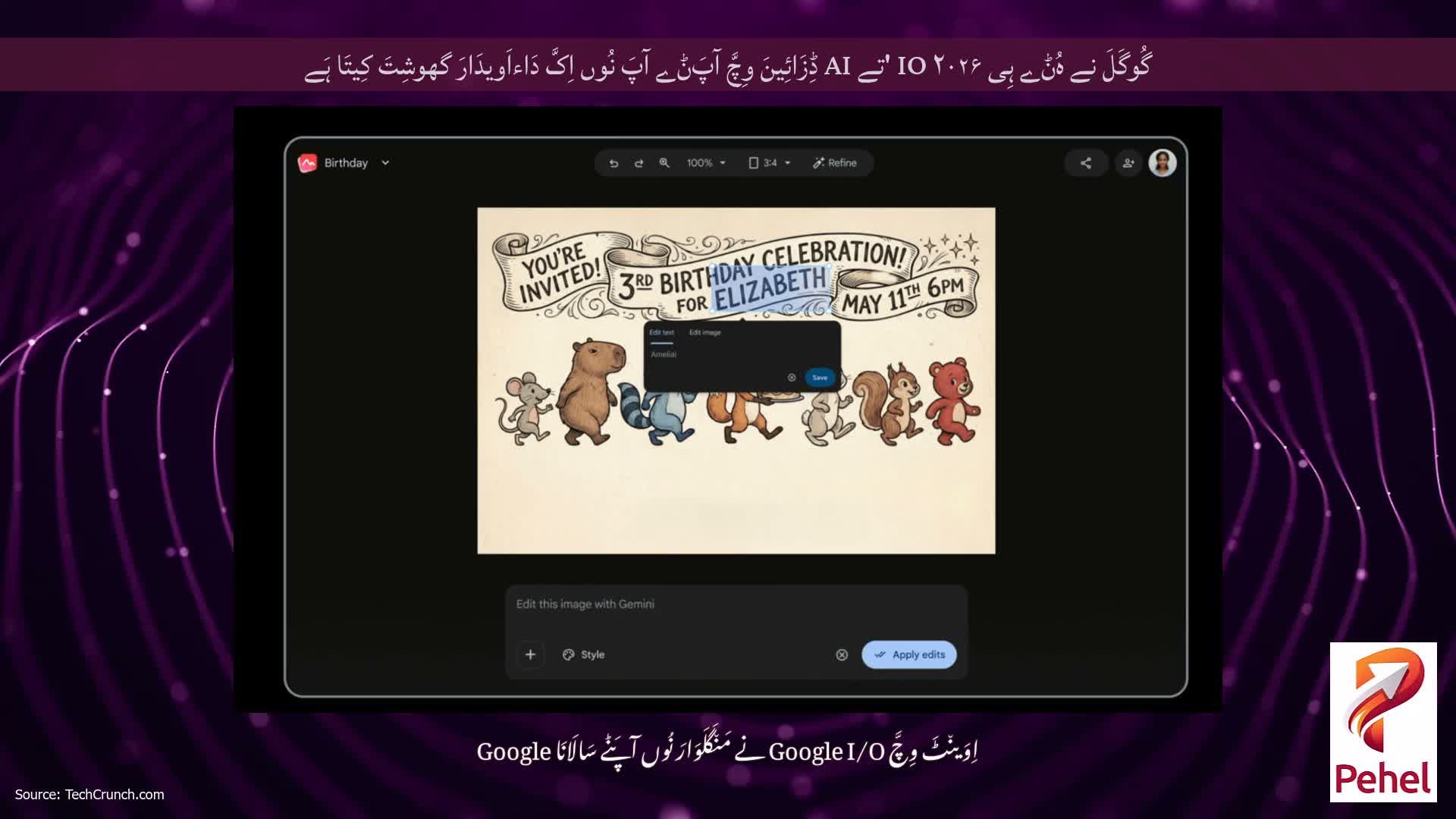This screenshot has width=1456, height=819.
Task: Click the red teddy bear in the image
Action: point(953,400)
